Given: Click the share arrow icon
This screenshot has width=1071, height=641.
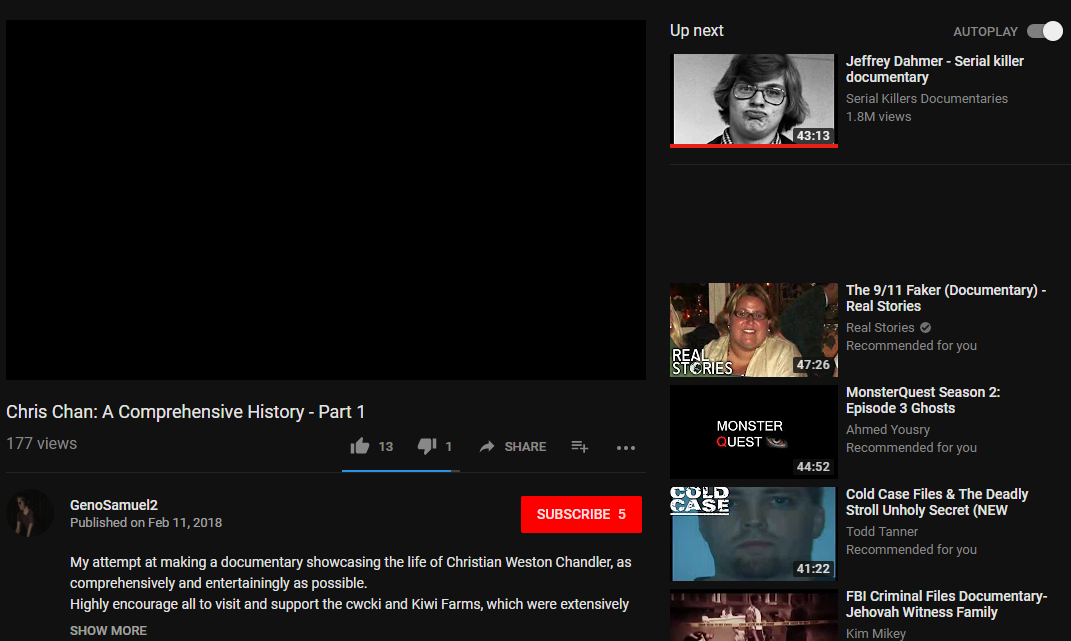Looking at the screenshot, I should pyautogui.click(x=486, y=446).
